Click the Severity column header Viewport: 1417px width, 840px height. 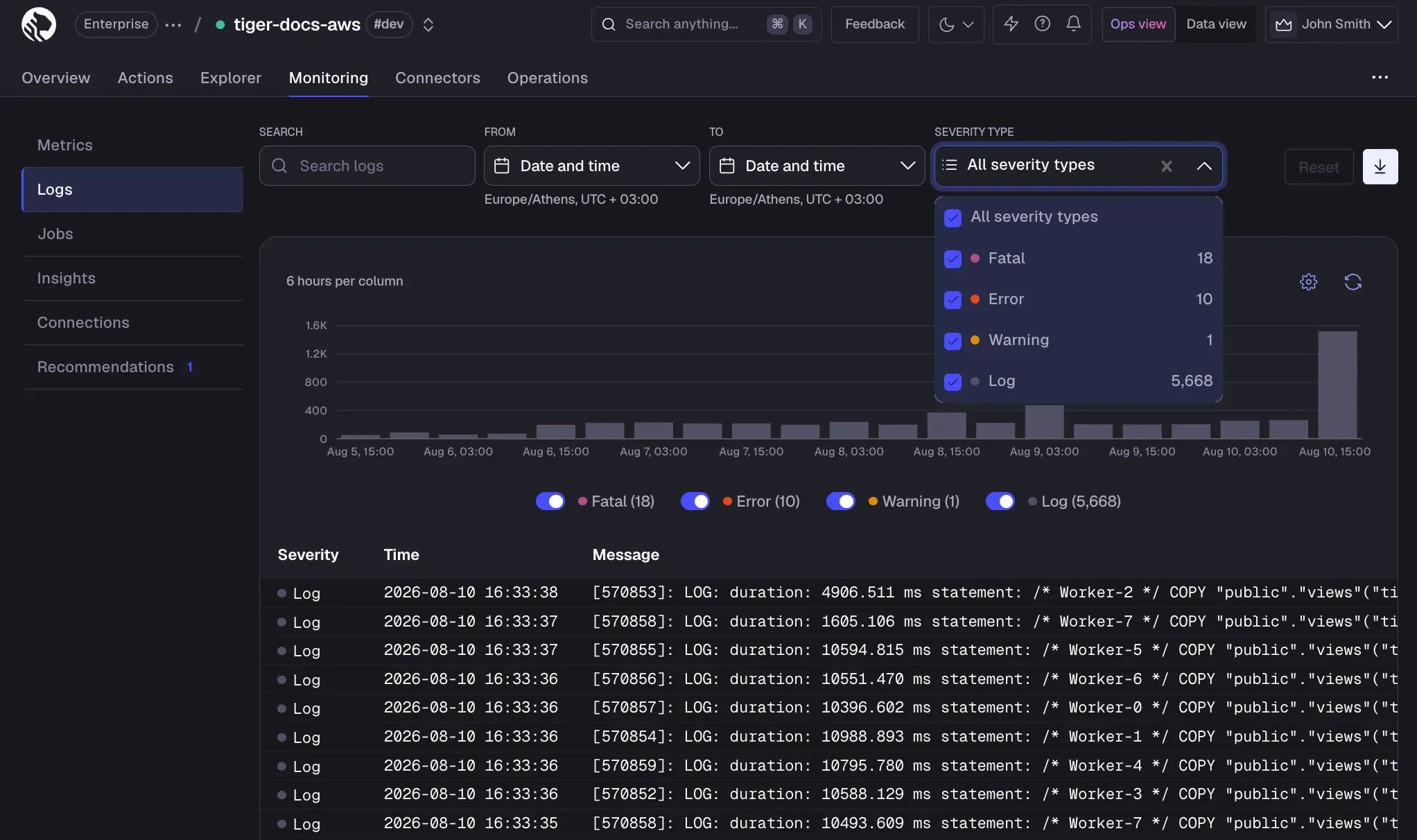[308, 554]
